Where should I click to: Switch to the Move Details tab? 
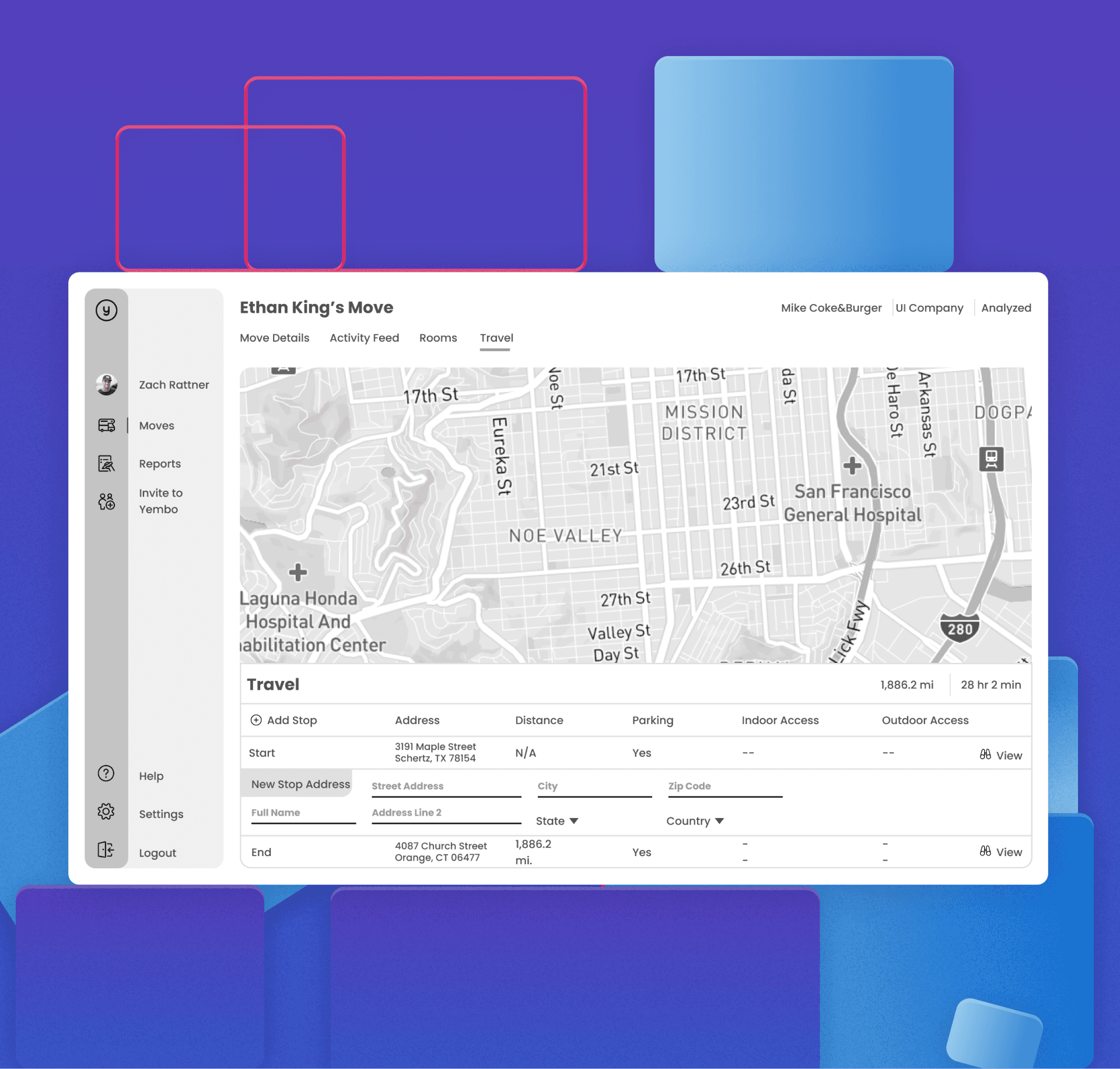coord(274,338)
